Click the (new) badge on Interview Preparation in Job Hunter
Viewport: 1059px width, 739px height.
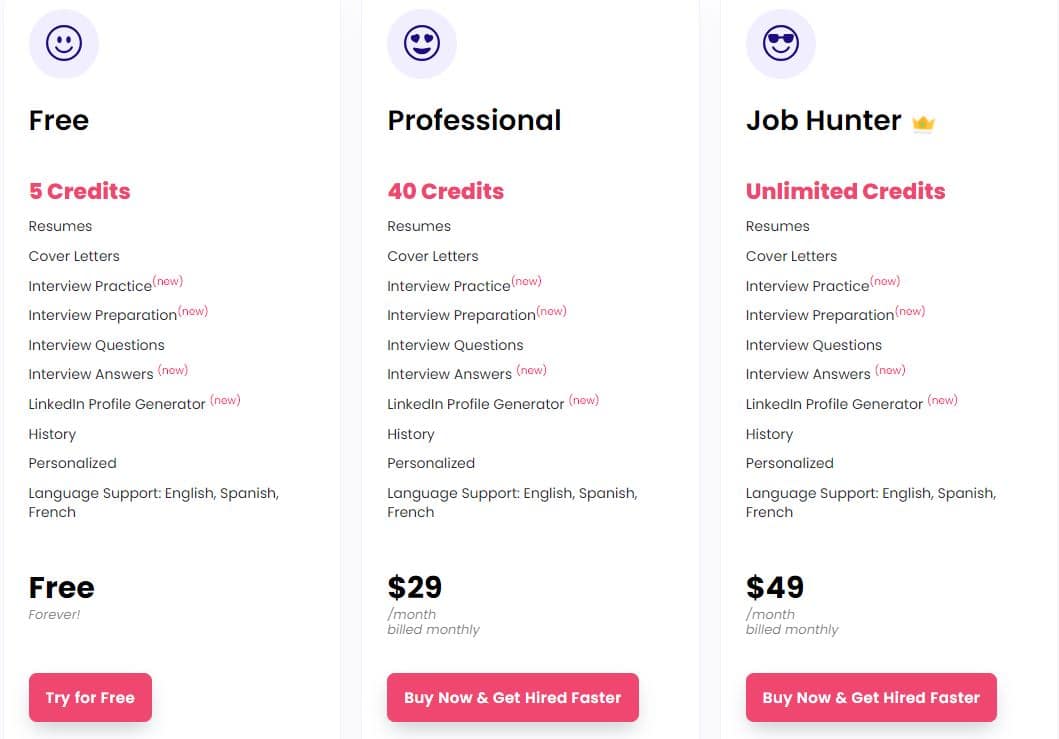point(909,311)
